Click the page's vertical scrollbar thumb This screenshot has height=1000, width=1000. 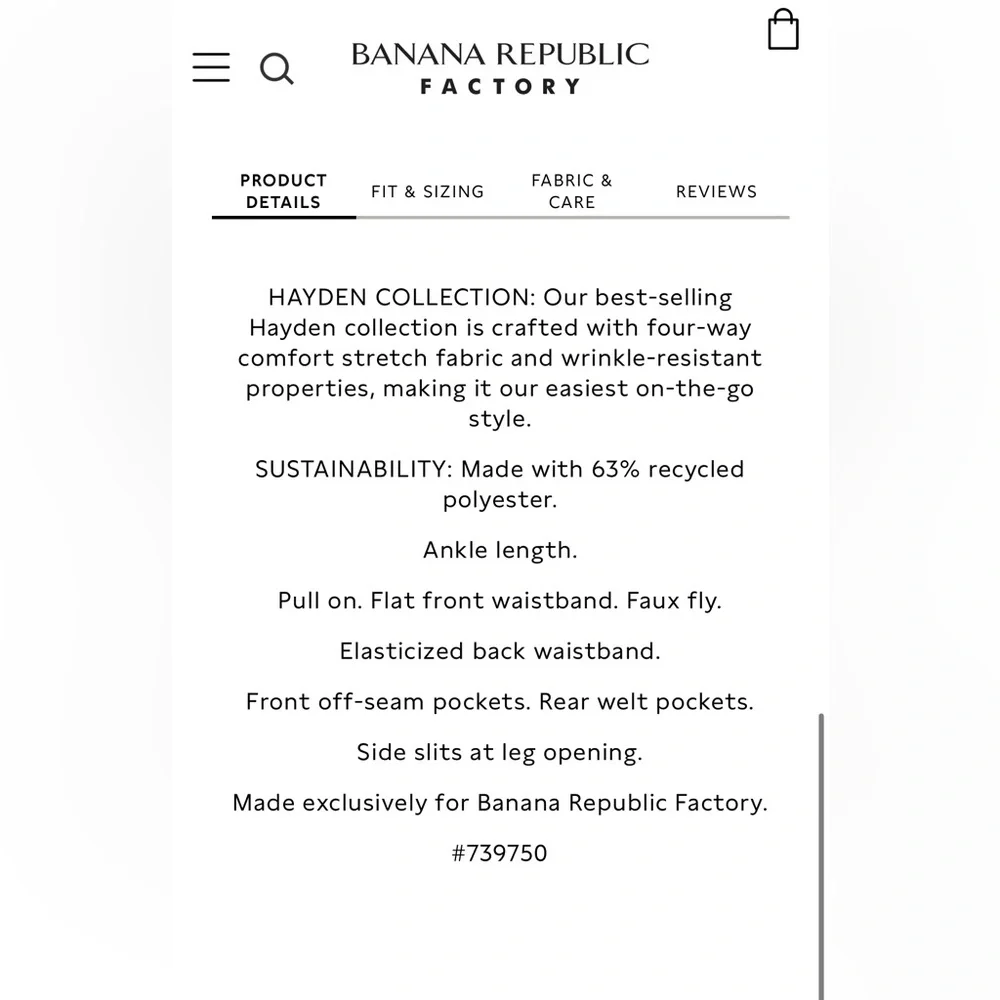coord(822,850)
